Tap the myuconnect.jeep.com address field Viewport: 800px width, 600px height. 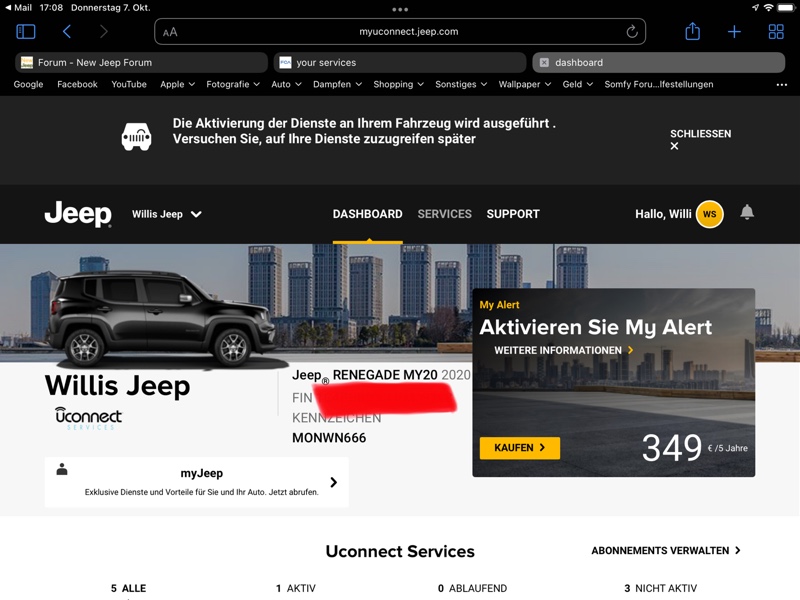click(400, 32)
